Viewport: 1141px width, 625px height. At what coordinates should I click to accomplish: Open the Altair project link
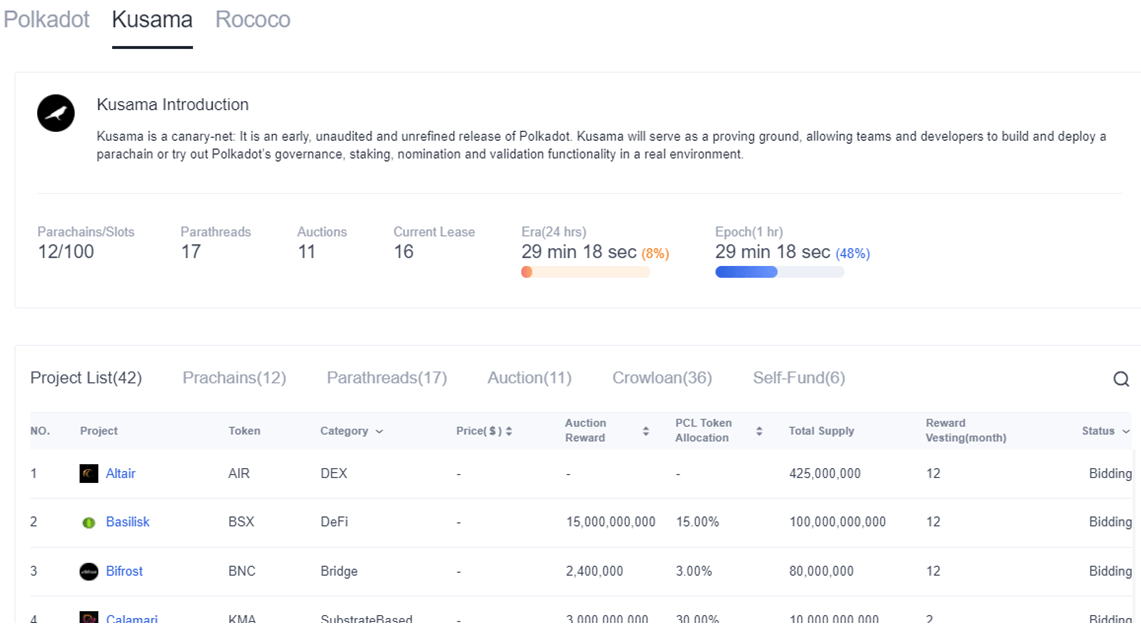[121, 474]
